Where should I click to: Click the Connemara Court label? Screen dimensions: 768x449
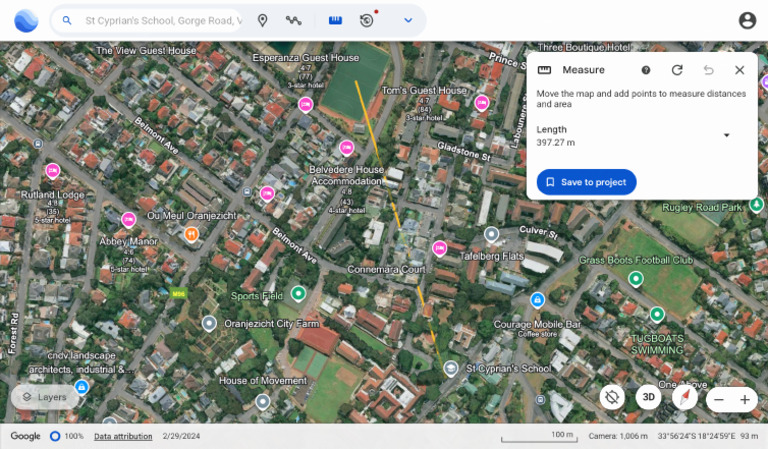(386, 270)
